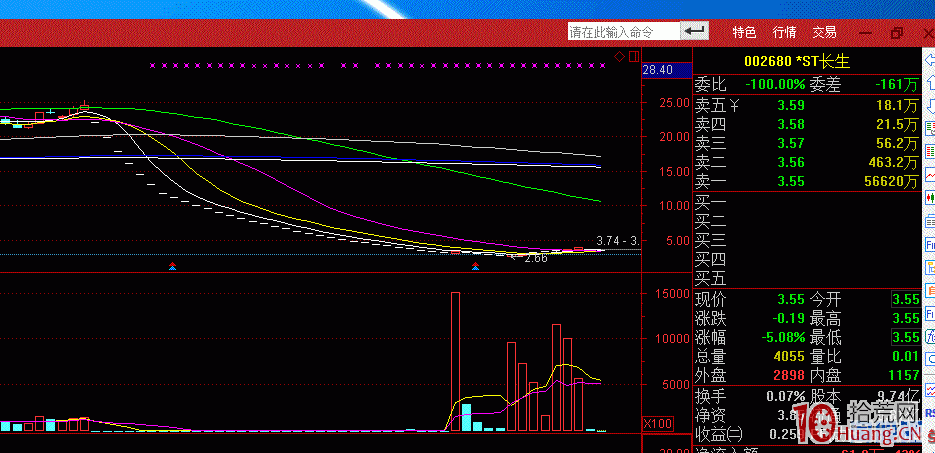Open the 特色 menu
Screen dimensions: 935x453
(744, 32)
